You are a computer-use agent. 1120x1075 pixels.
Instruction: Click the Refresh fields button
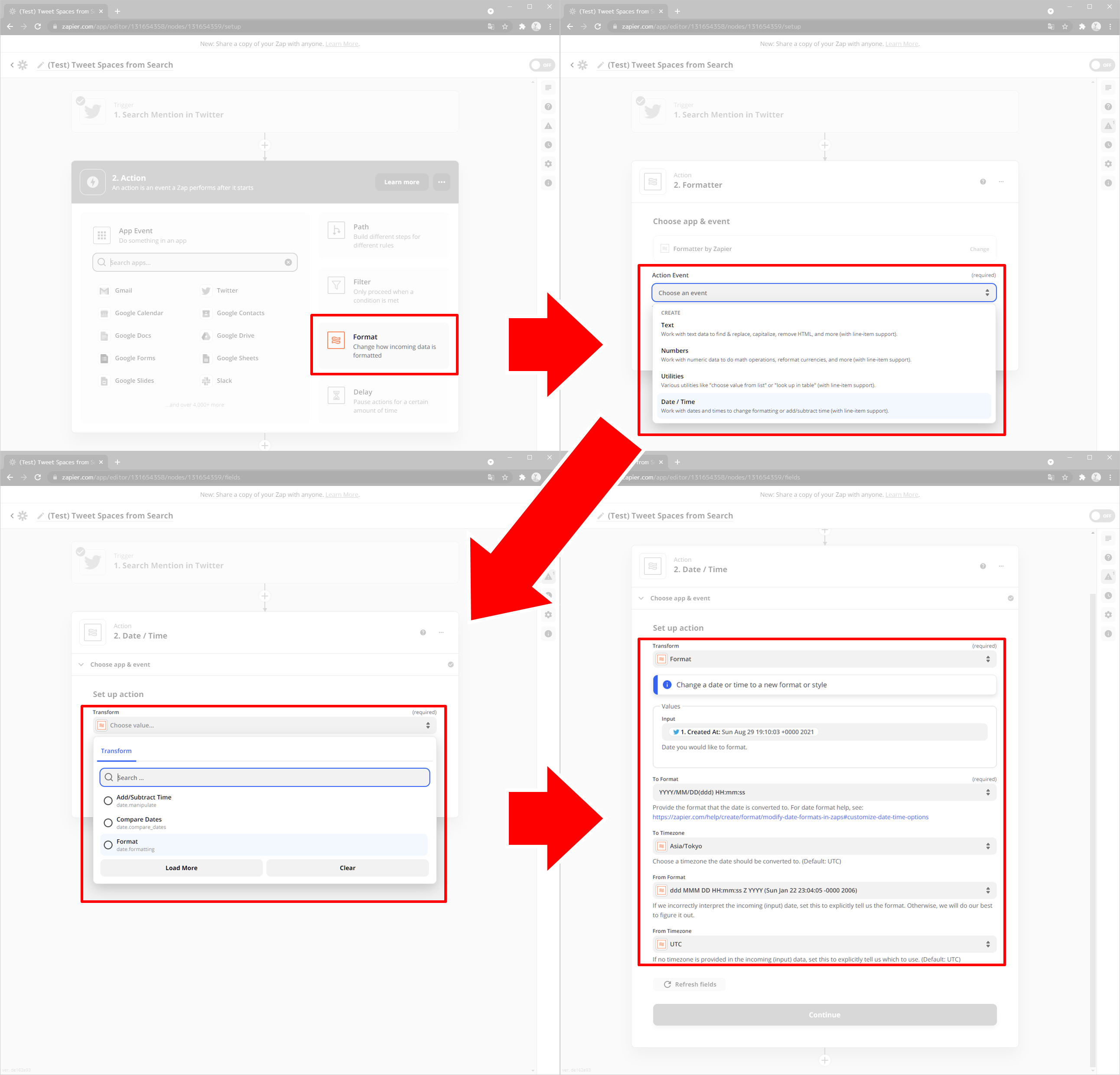[x=690, y=984]
